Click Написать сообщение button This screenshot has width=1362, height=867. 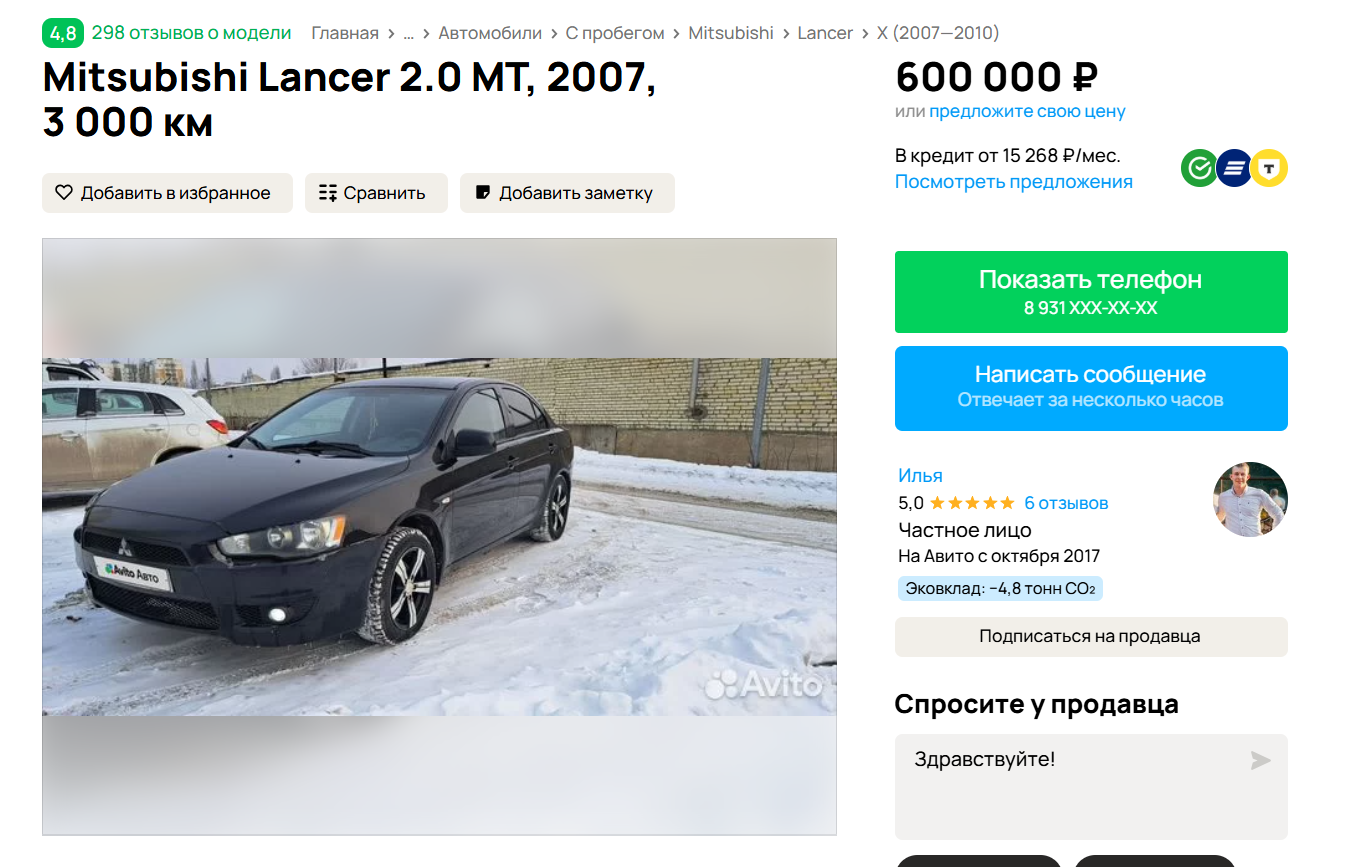[1091, 388]
